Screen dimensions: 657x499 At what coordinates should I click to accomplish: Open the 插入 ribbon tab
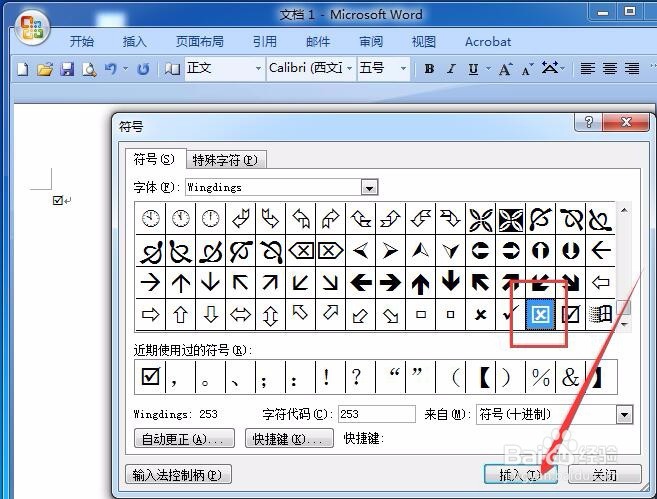(135, 41)
